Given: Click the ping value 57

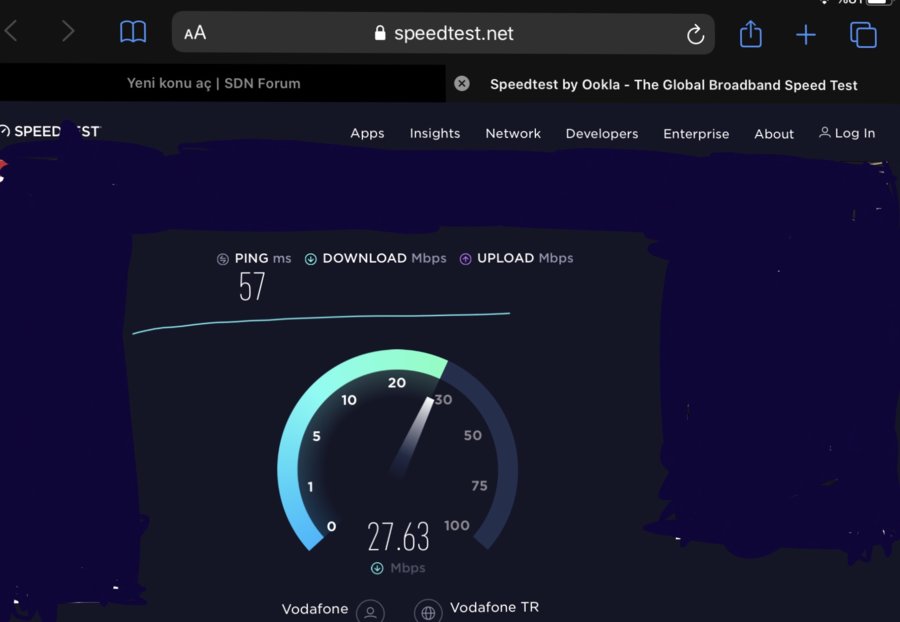Looking at the screenshot, I should pos(252,286).
